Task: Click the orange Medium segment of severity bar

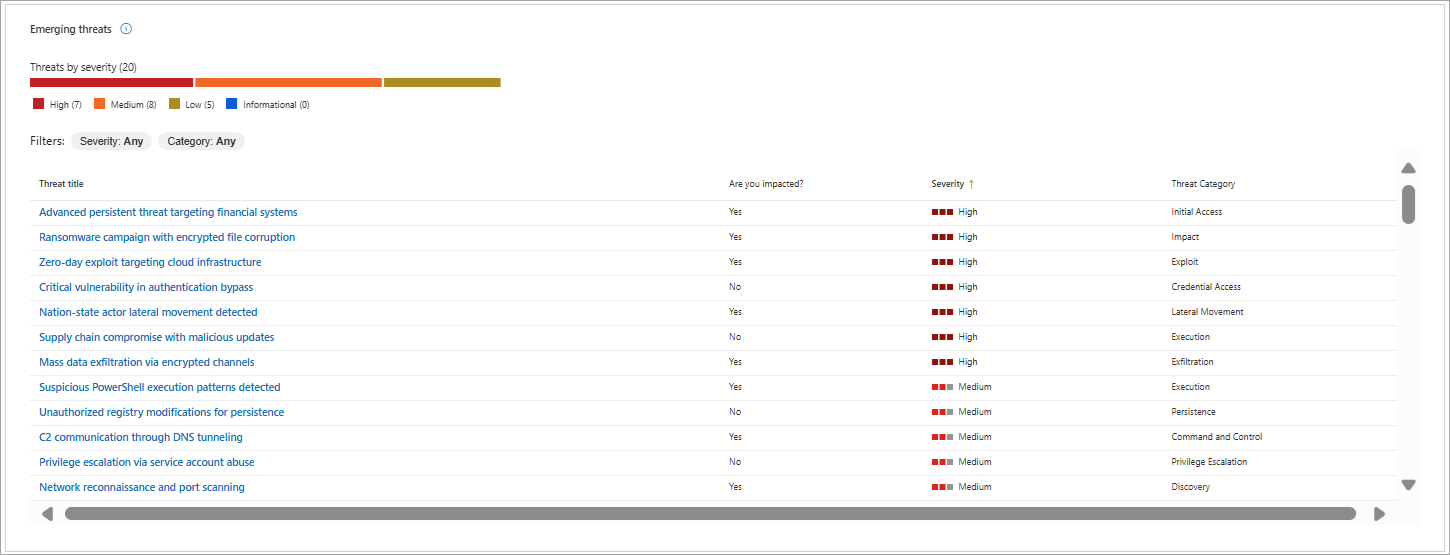Action: pyautogui.click(x=288, y=82)
